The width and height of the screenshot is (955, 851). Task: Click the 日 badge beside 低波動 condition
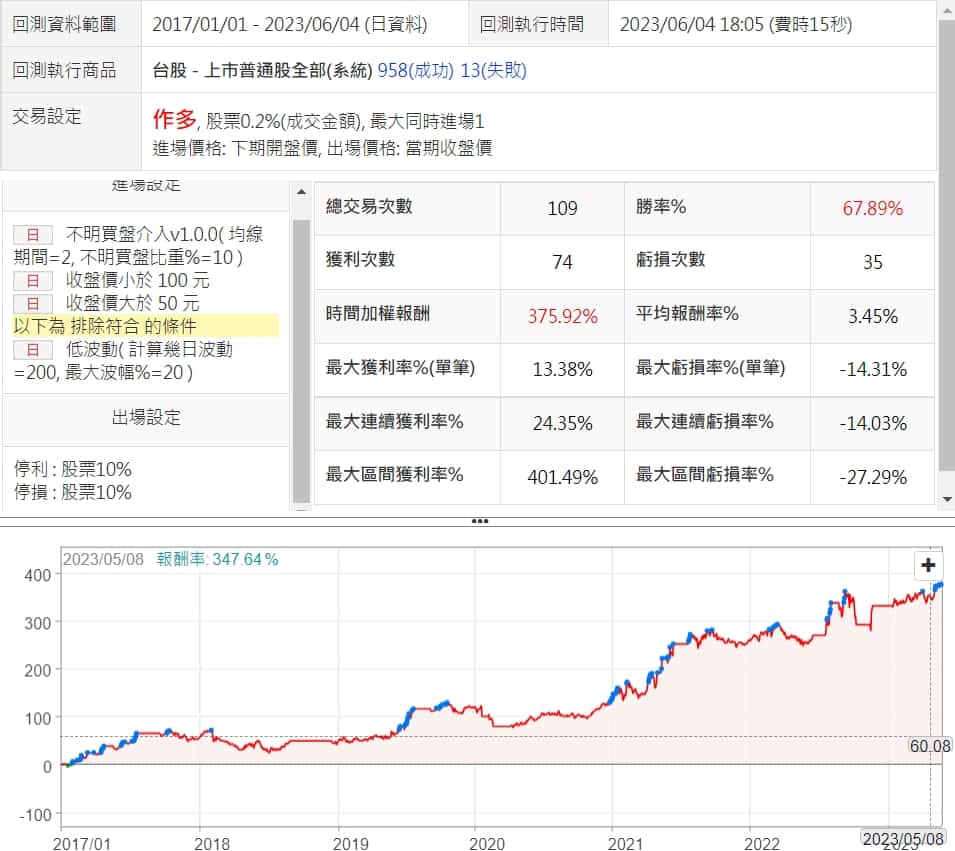coord(32,349)
